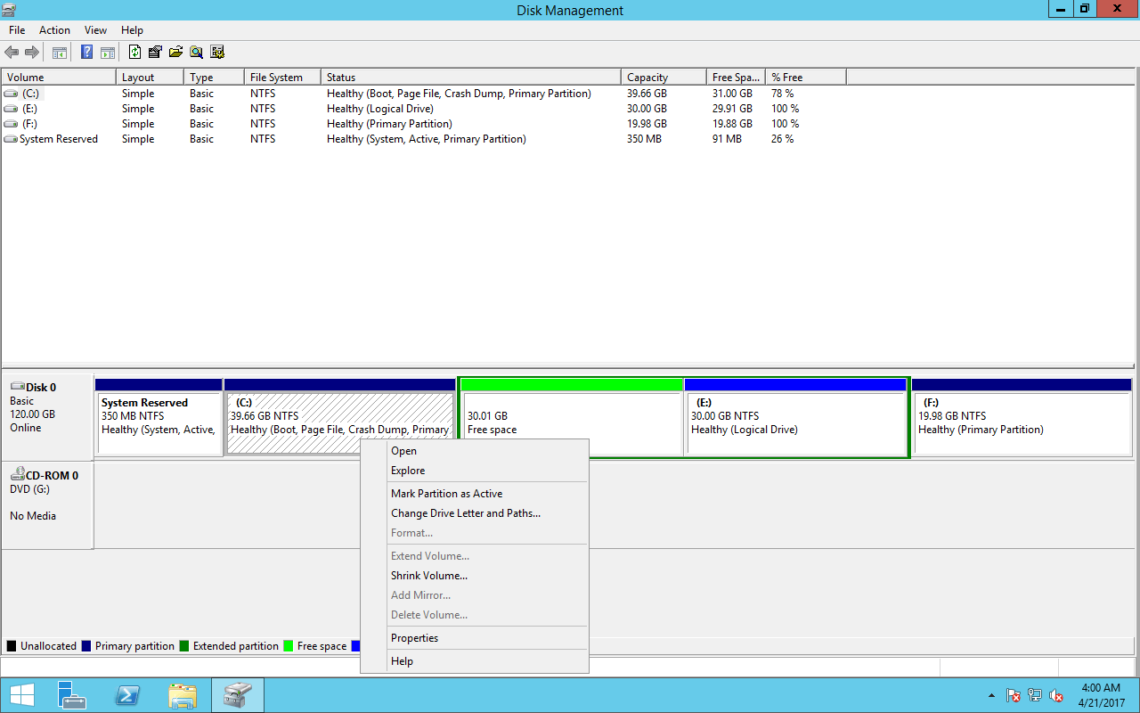
Task: Click the magnifying glass toolbar icon
Action: click(x=196, y=52)
